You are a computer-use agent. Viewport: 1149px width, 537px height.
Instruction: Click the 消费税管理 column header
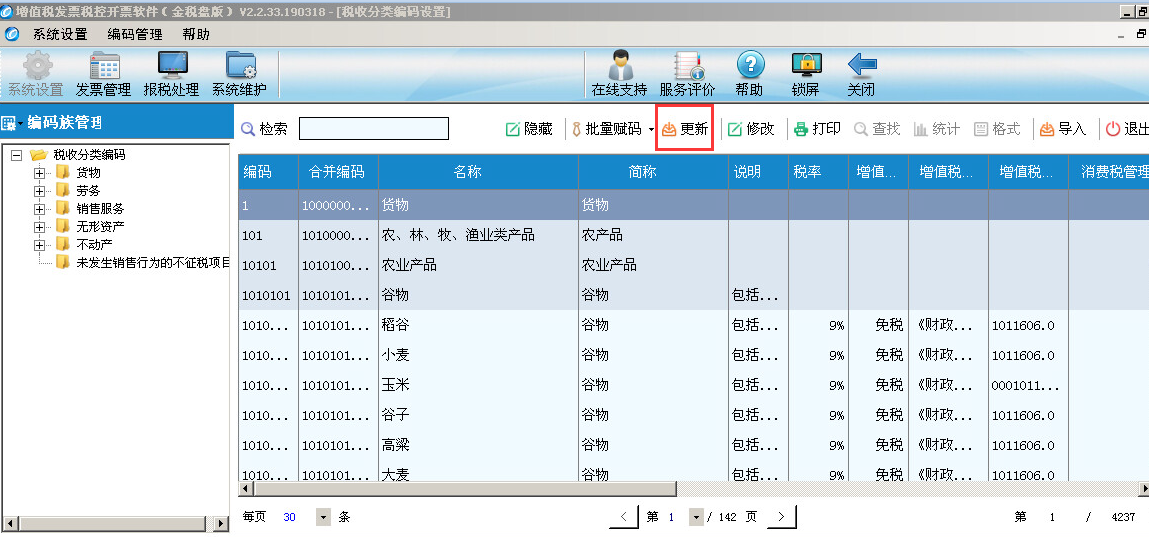tap(1109, 172)
